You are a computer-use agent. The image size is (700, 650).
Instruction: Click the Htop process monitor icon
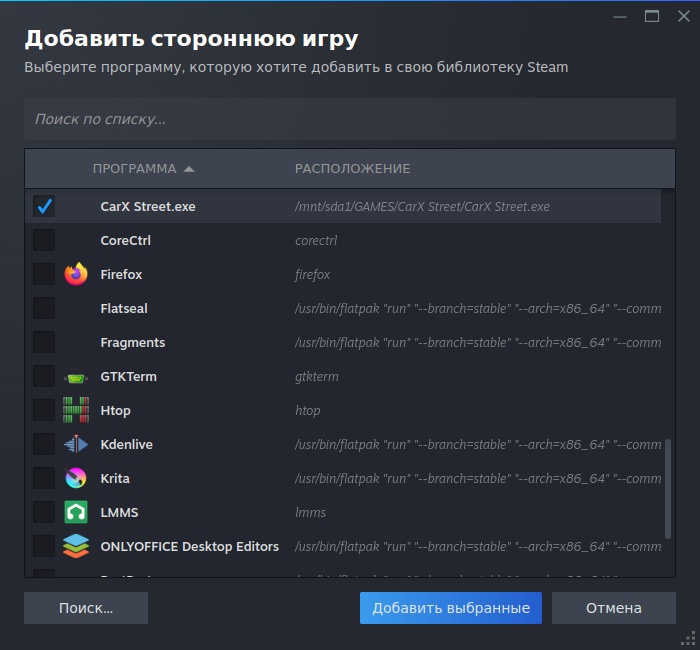[x=76, y=410]
